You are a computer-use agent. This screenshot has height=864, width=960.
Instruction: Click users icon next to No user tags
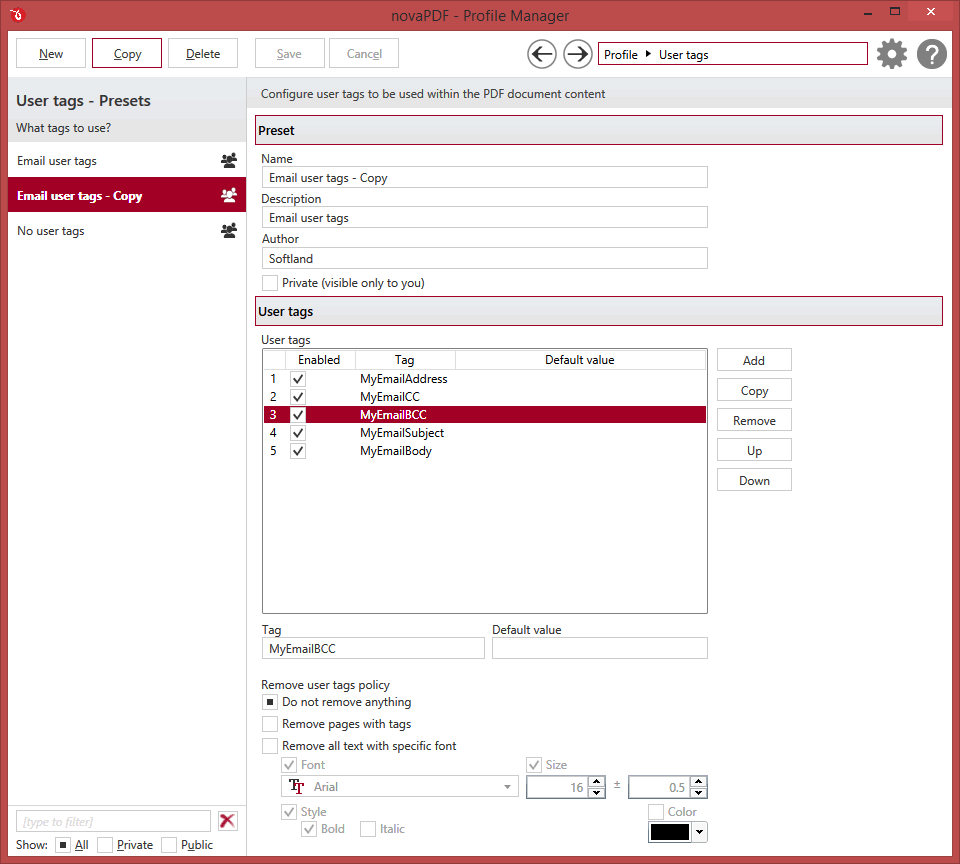[x=229, y=230]
